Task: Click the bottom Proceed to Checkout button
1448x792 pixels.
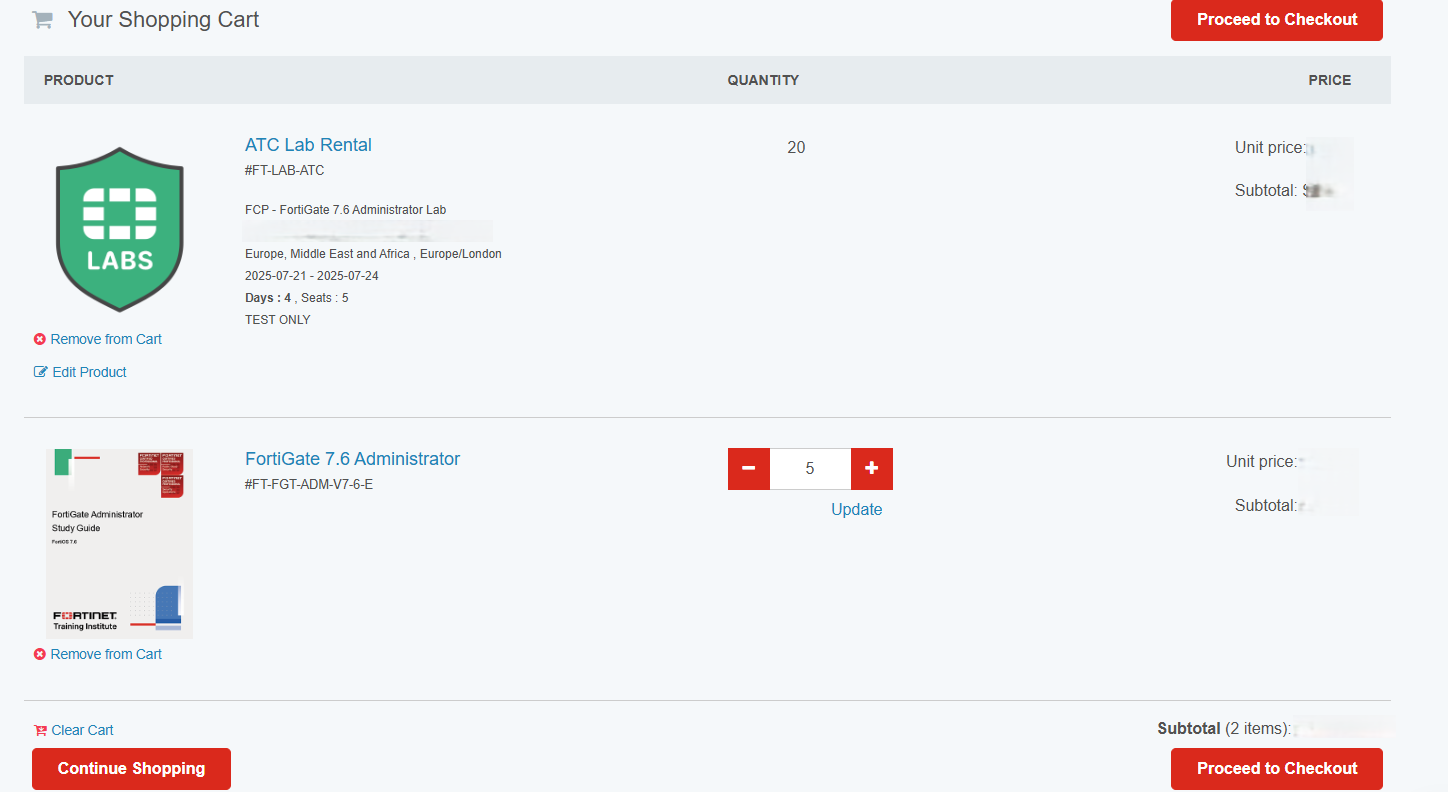Action: point(1277,769)
